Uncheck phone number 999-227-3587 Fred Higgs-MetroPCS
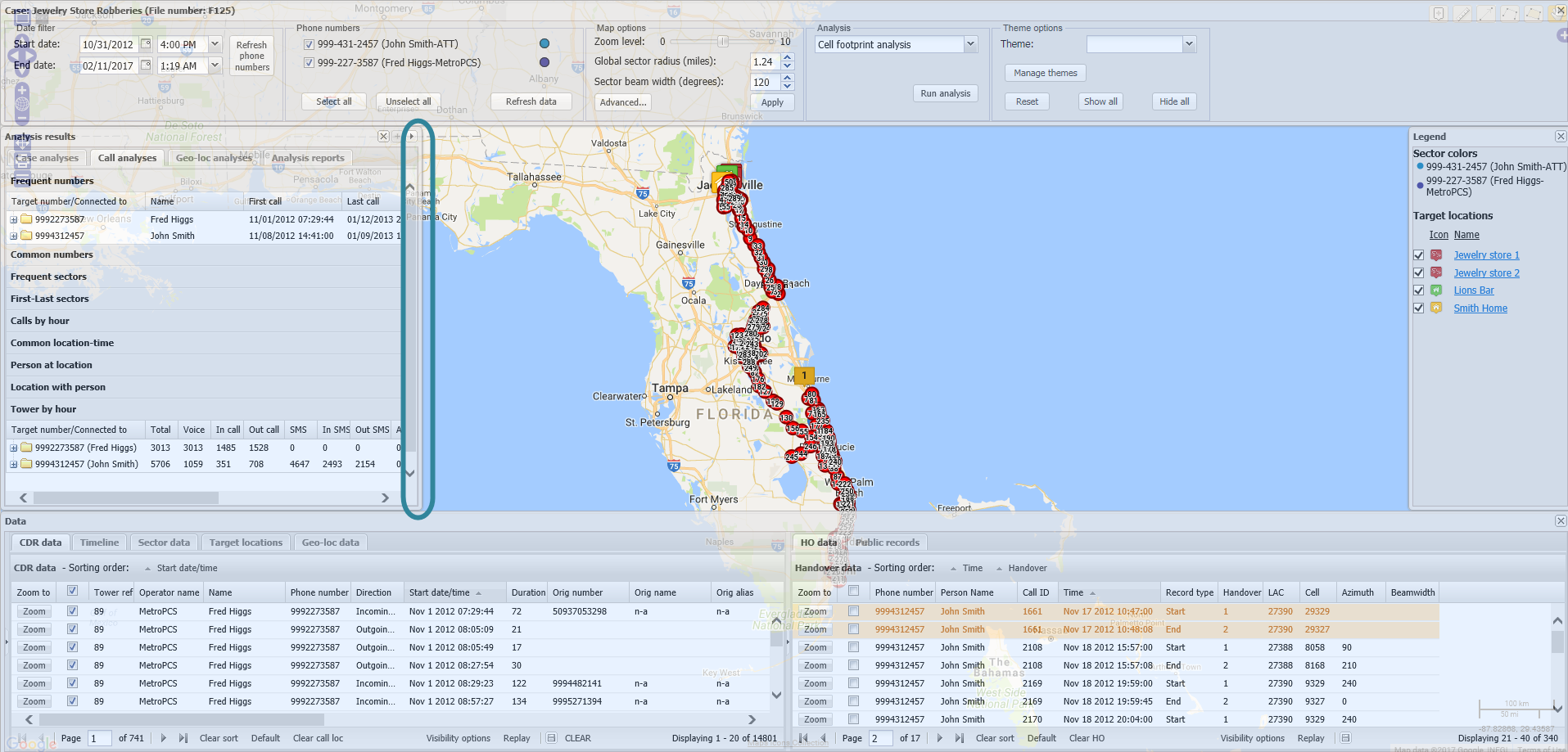The height and width of the screenshot is (752, 1568). tap(309, 62)
